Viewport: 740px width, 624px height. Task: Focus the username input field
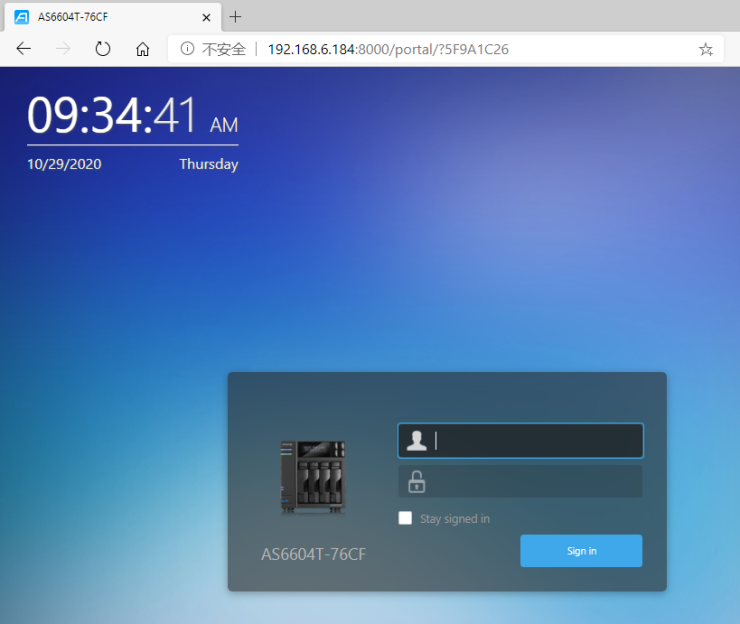click(x=521, y=440)
